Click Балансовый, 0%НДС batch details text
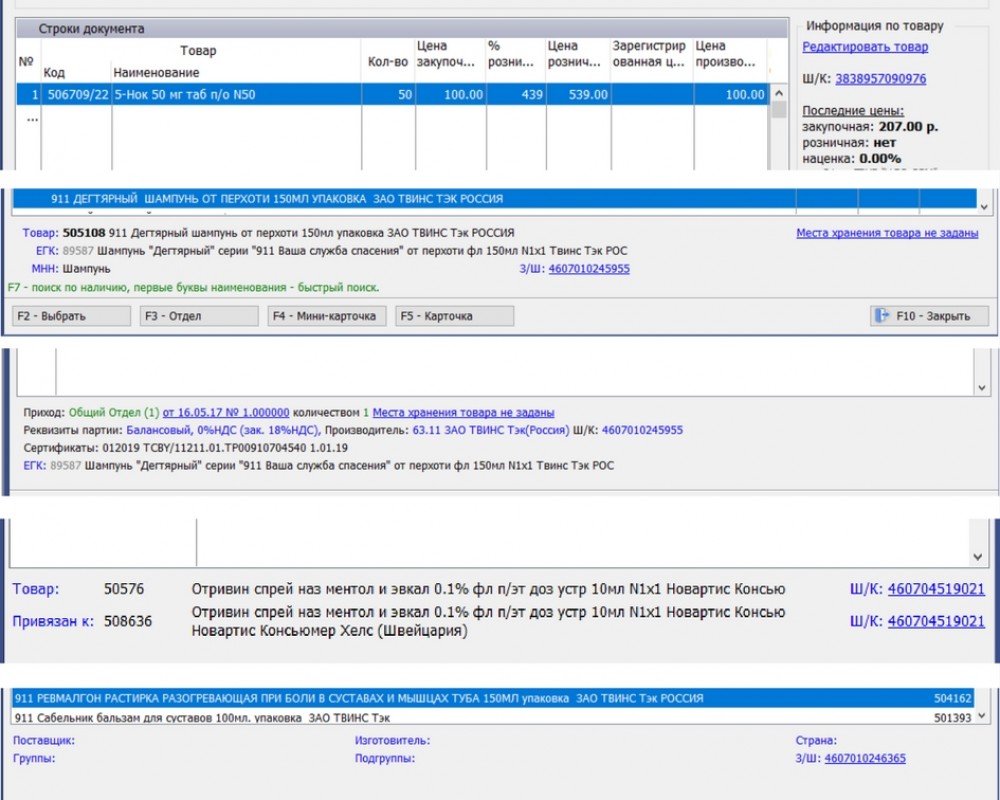Image resolution: width=1000 pixels, height=800 pixels. [x=223, y=430]
